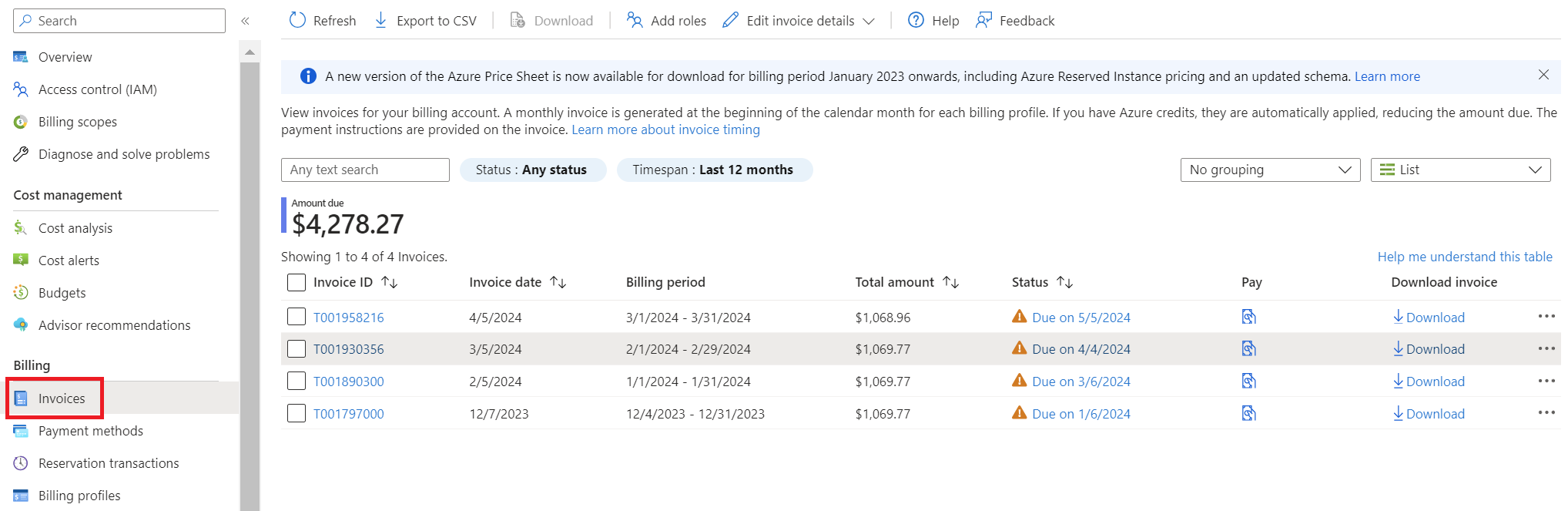This screenshot has height=511, width=1568.
Task: Select the checkbox for invoice T001890300
Action: [x=297, y=382]
